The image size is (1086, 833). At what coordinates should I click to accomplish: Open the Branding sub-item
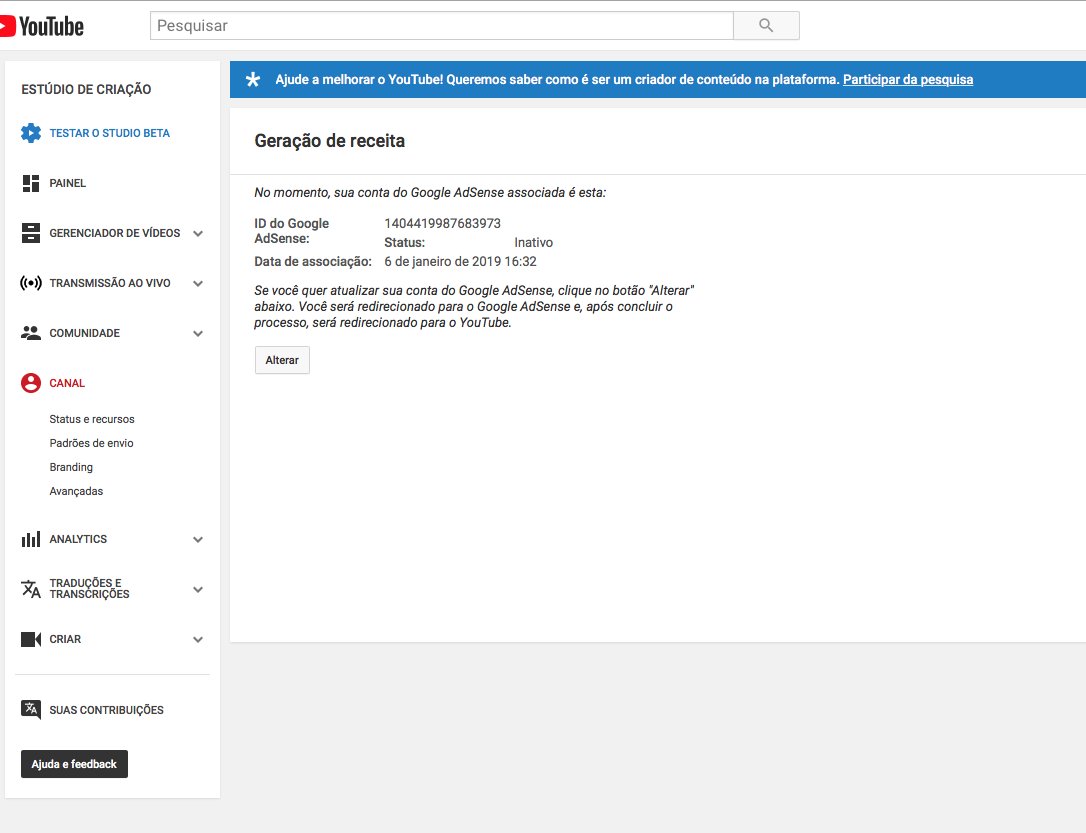(x=71, y=467)
